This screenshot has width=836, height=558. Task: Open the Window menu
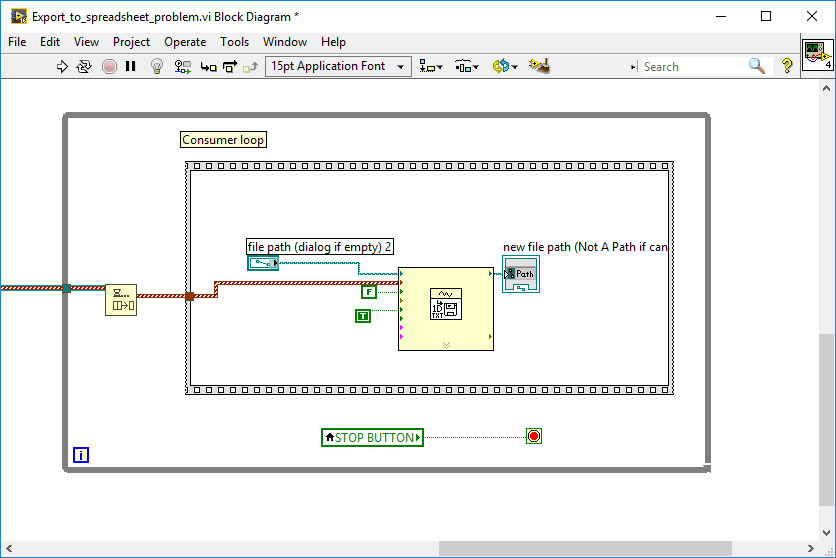click(285, 42)
